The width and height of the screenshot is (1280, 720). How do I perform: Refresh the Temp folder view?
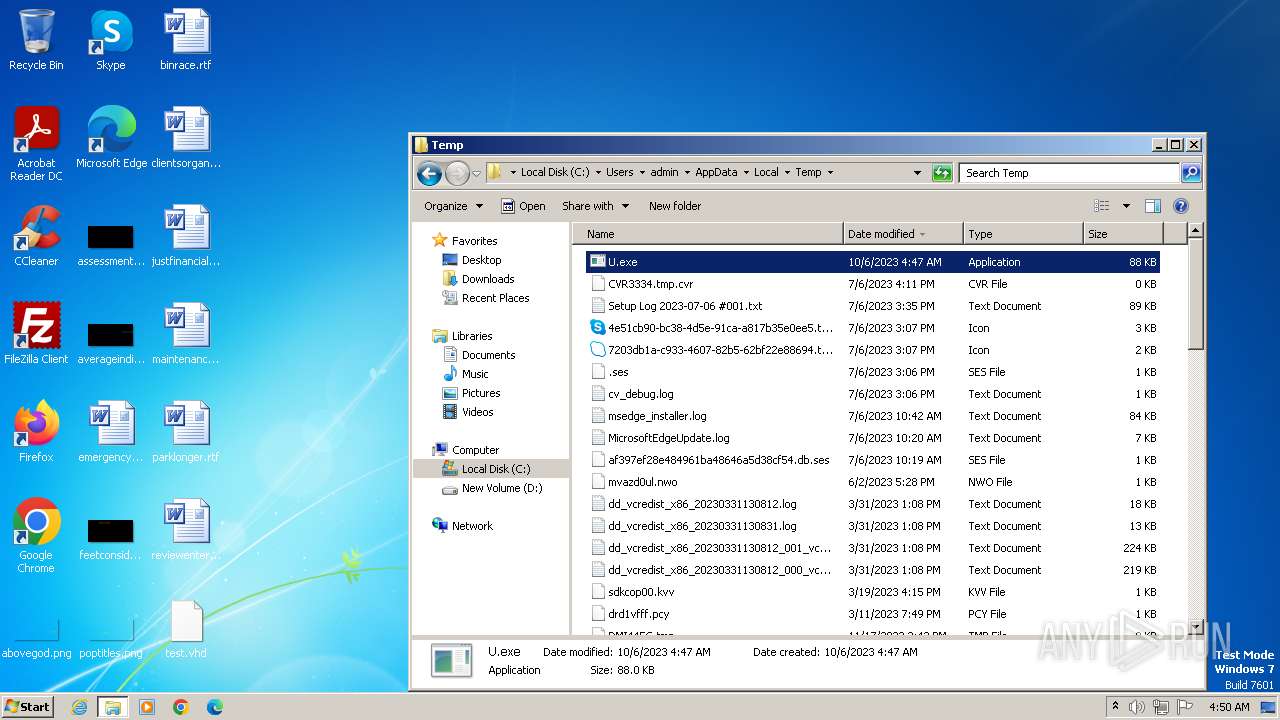coord(942,173)
